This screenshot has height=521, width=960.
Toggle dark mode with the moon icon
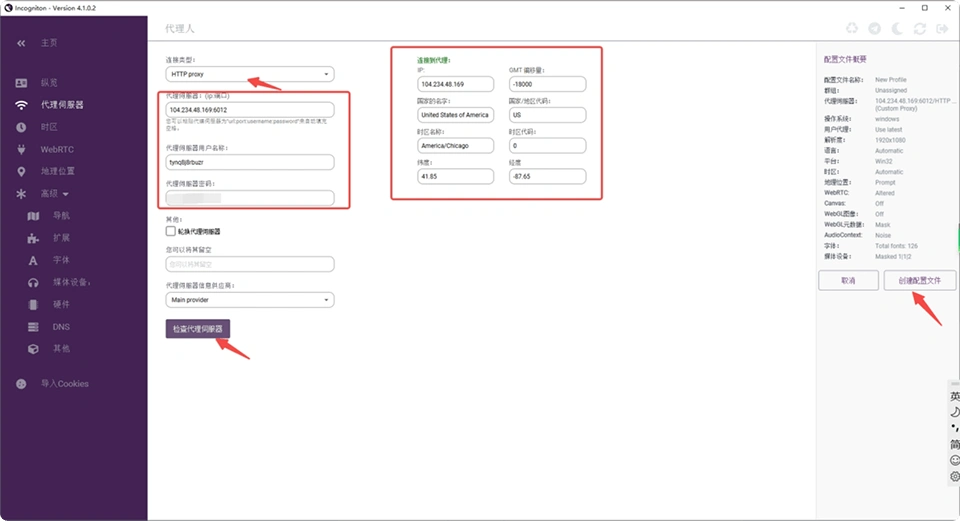pos(898,30)
